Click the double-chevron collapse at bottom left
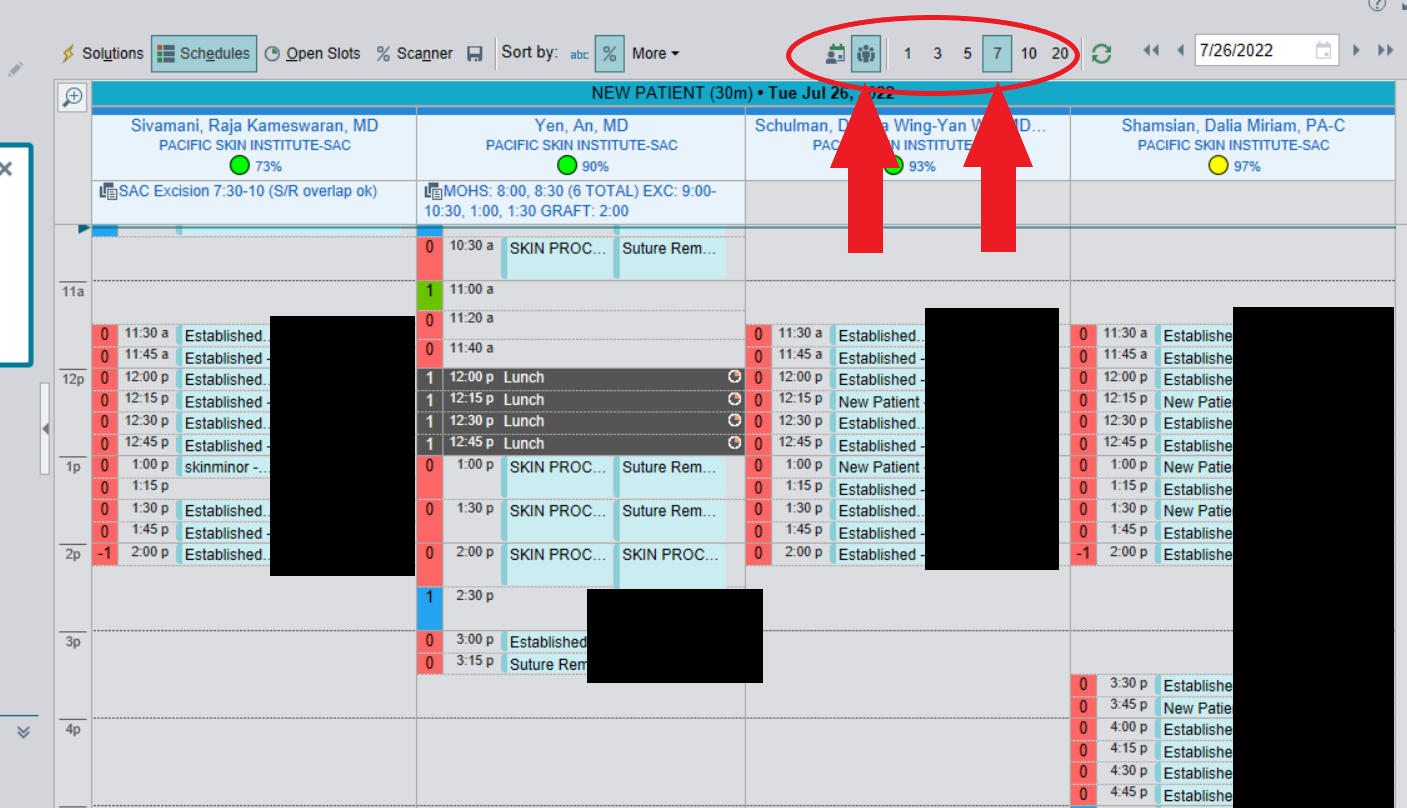The height and width of the screenshot is (808, 1407). pos(22,731)
